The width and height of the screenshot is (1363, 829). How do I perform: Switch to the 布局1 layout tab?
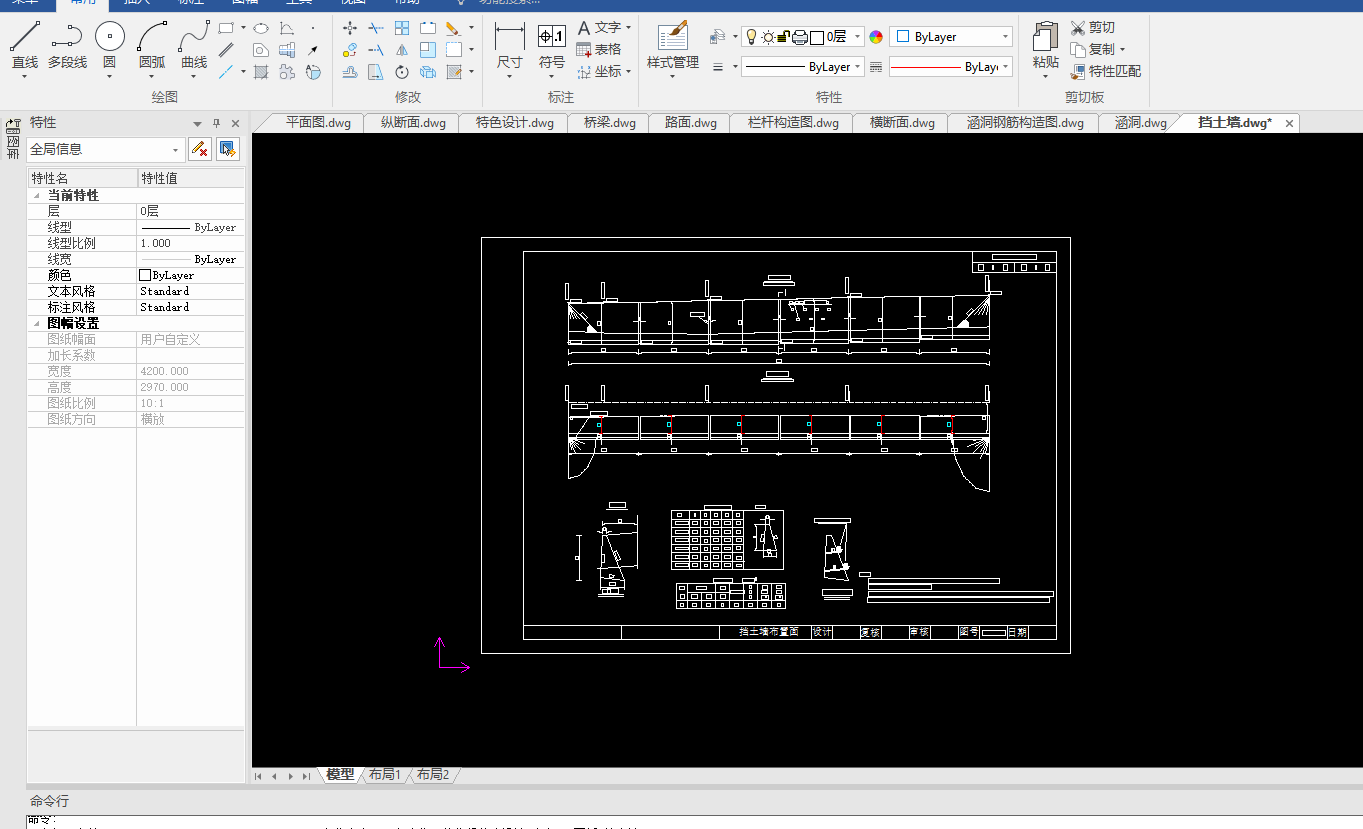pos(385,774)
